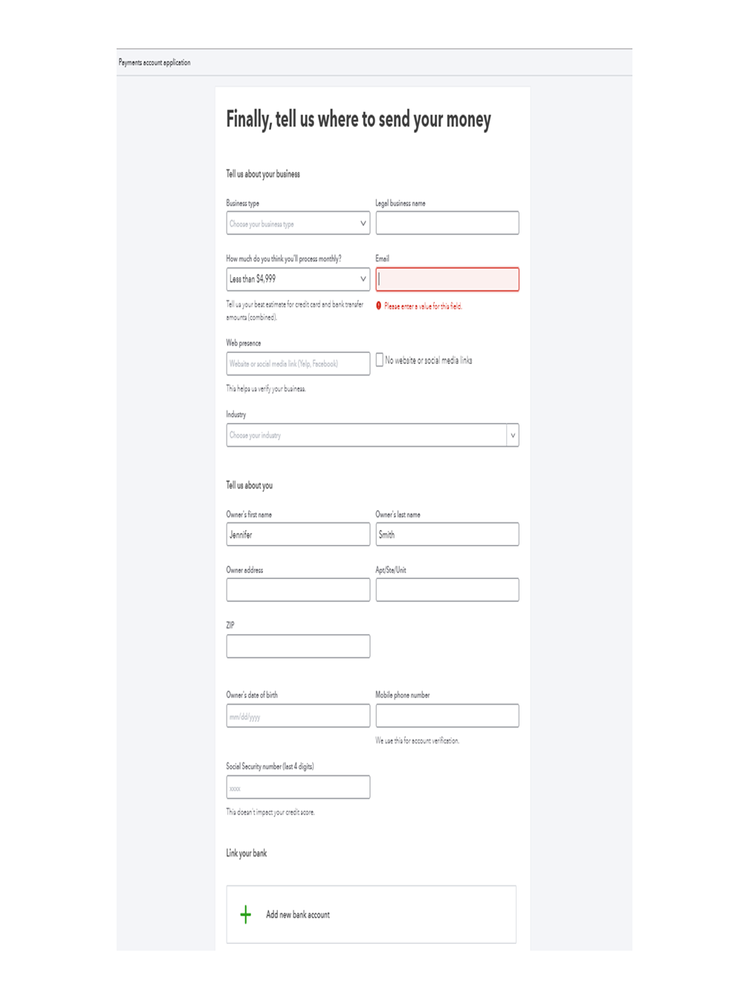Select the Owner's first name field

coord(297,534)
